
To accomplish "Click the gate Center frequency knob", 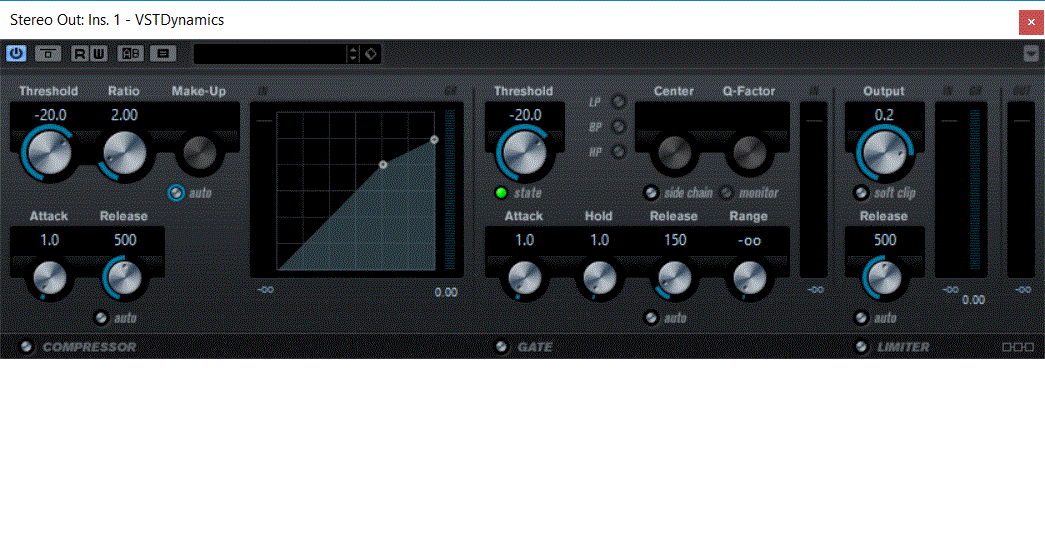I will [674, 153].
